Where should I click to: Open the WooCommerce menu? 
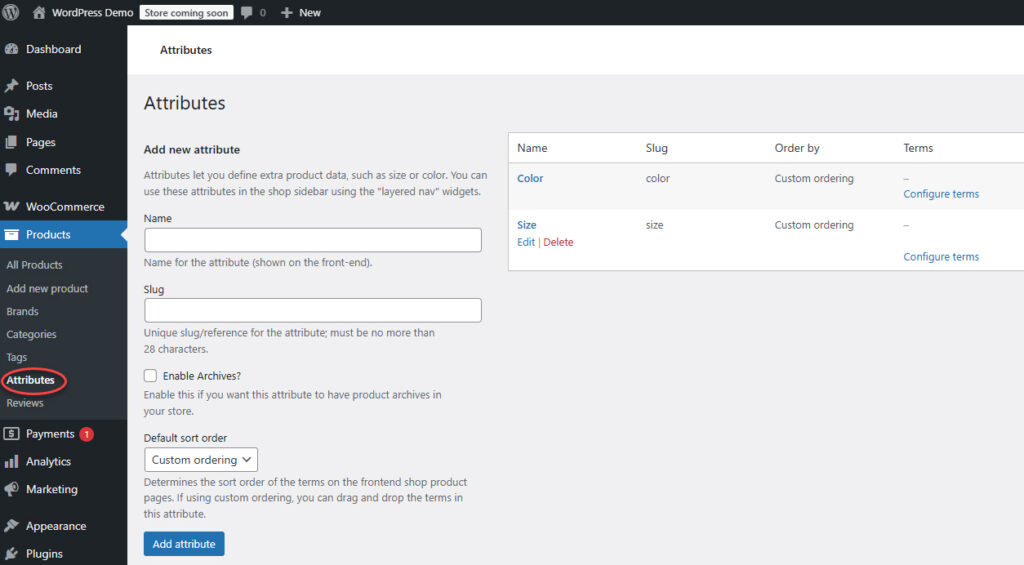(65, 206)
